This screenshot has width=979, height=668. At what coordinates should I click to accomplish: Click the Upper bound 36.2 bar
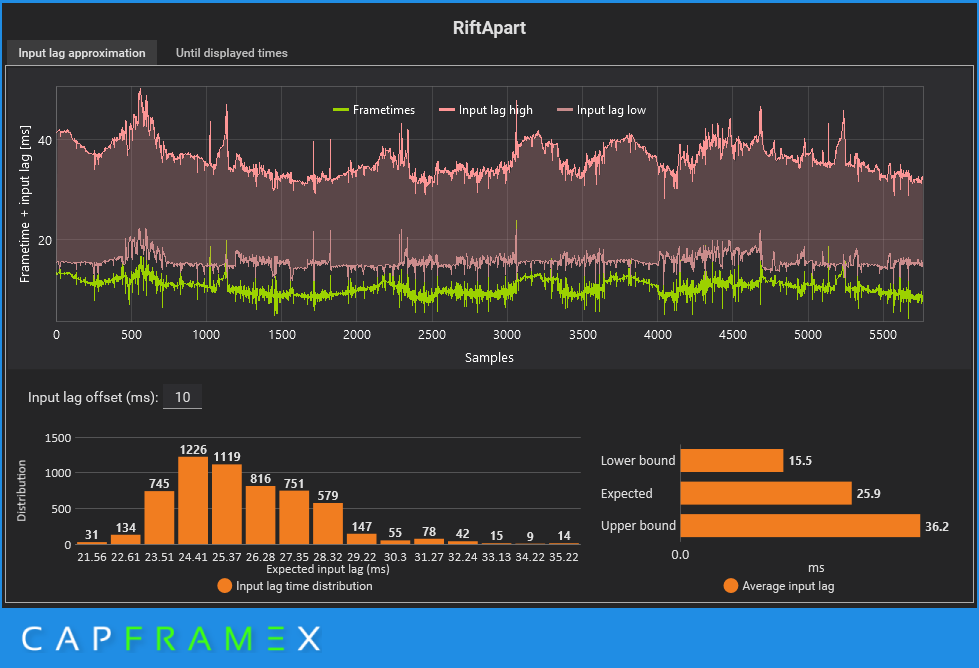(799, 525)
